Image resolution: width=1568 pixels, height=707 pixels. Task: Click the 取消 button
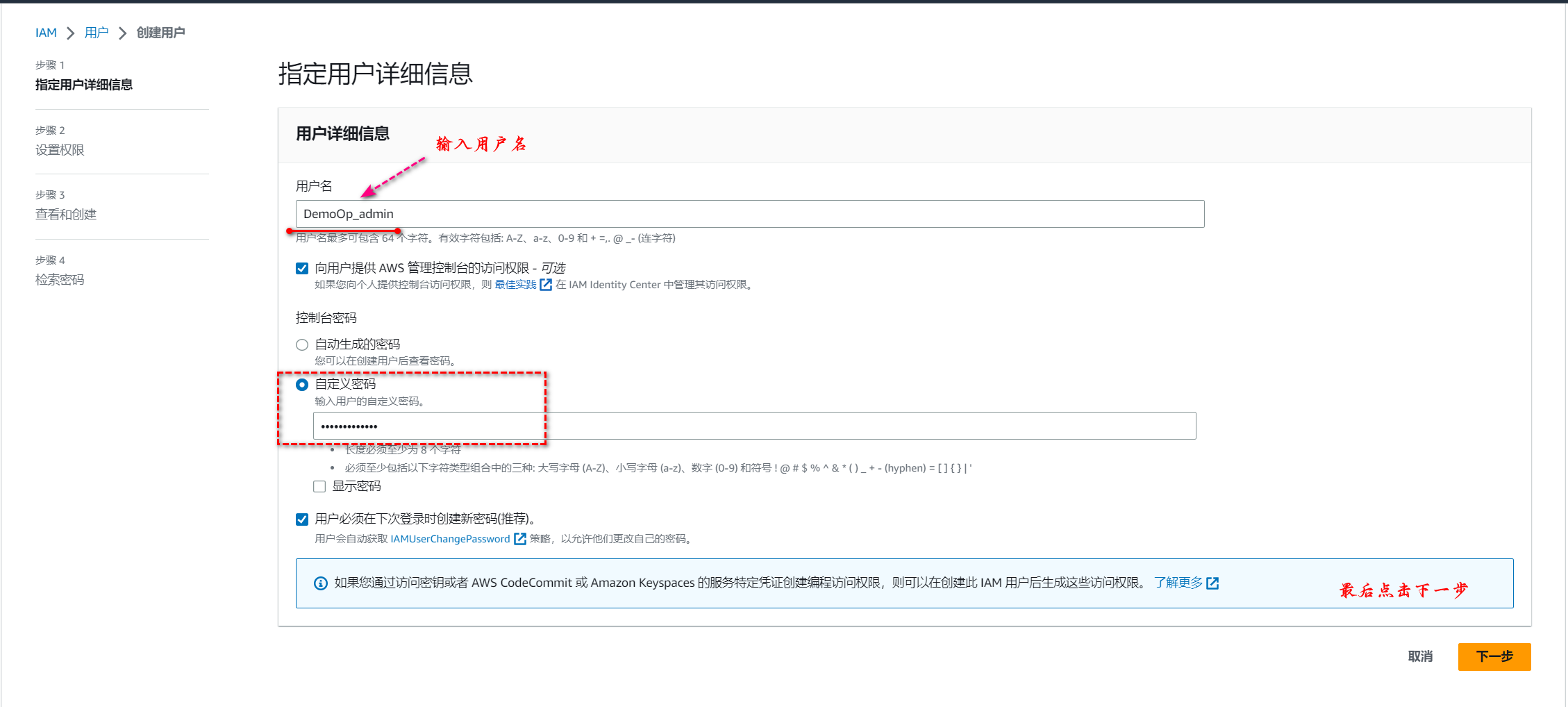tap(1420, 656)
